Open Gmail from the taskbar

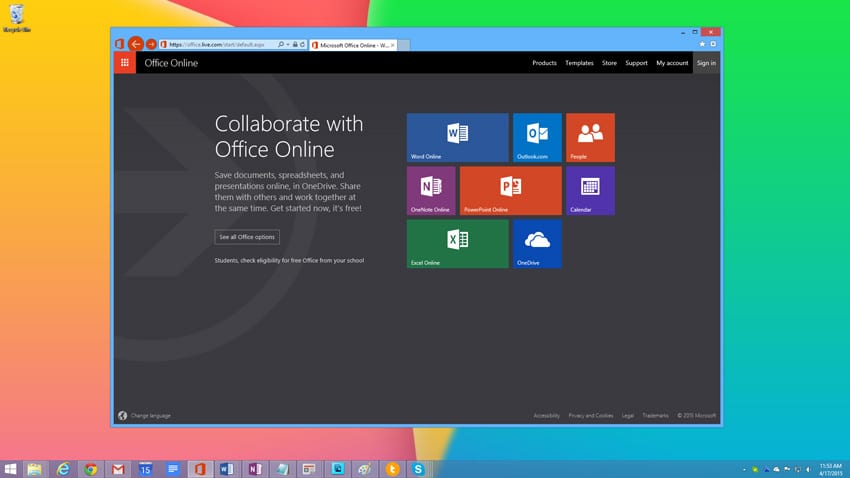(118, 469)
